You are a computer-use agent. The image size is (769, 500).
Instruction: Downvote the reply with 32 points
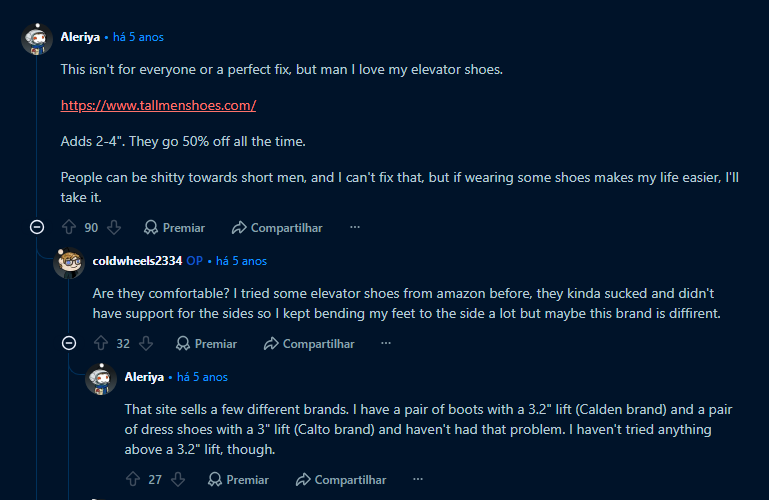click(146, 343)
